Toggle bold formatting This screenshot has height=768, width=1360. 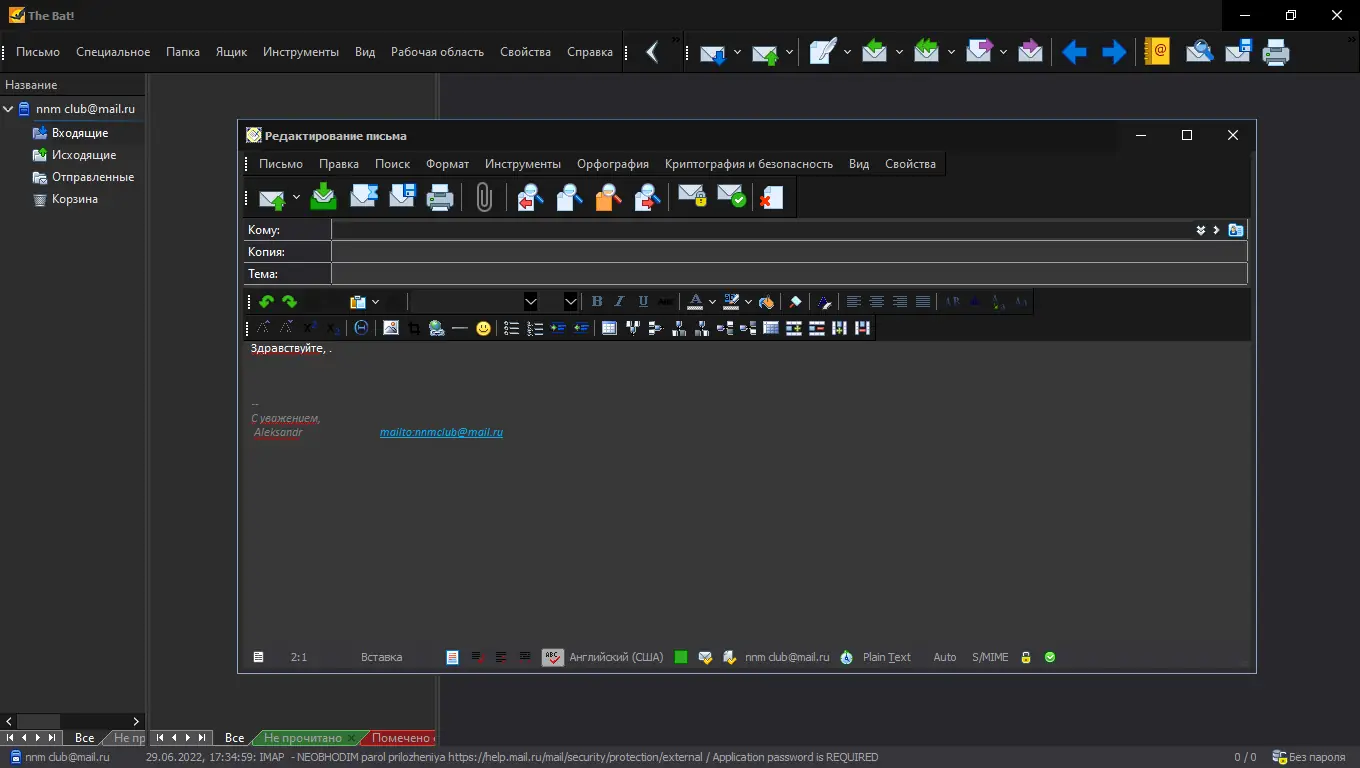[597, 302]
